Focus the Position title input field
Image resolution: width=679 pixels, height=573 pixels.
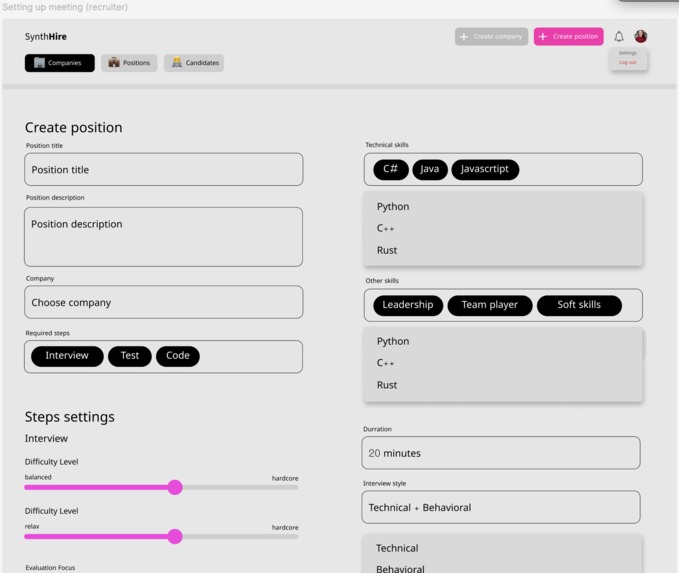[x=164, y=169]
